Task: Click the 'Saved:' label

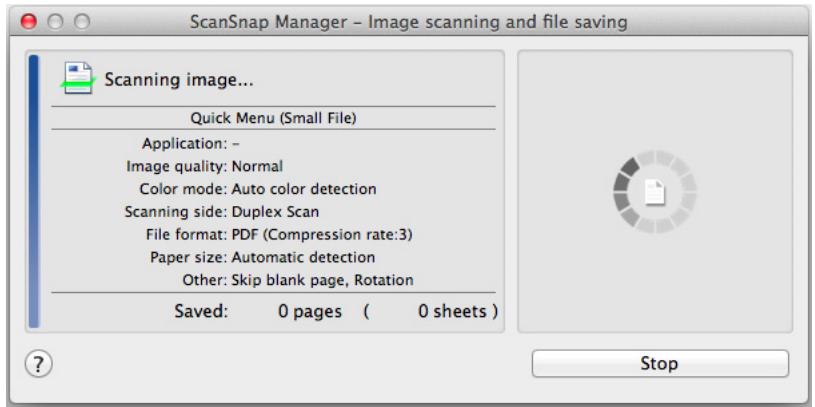Action: [201, 311]
